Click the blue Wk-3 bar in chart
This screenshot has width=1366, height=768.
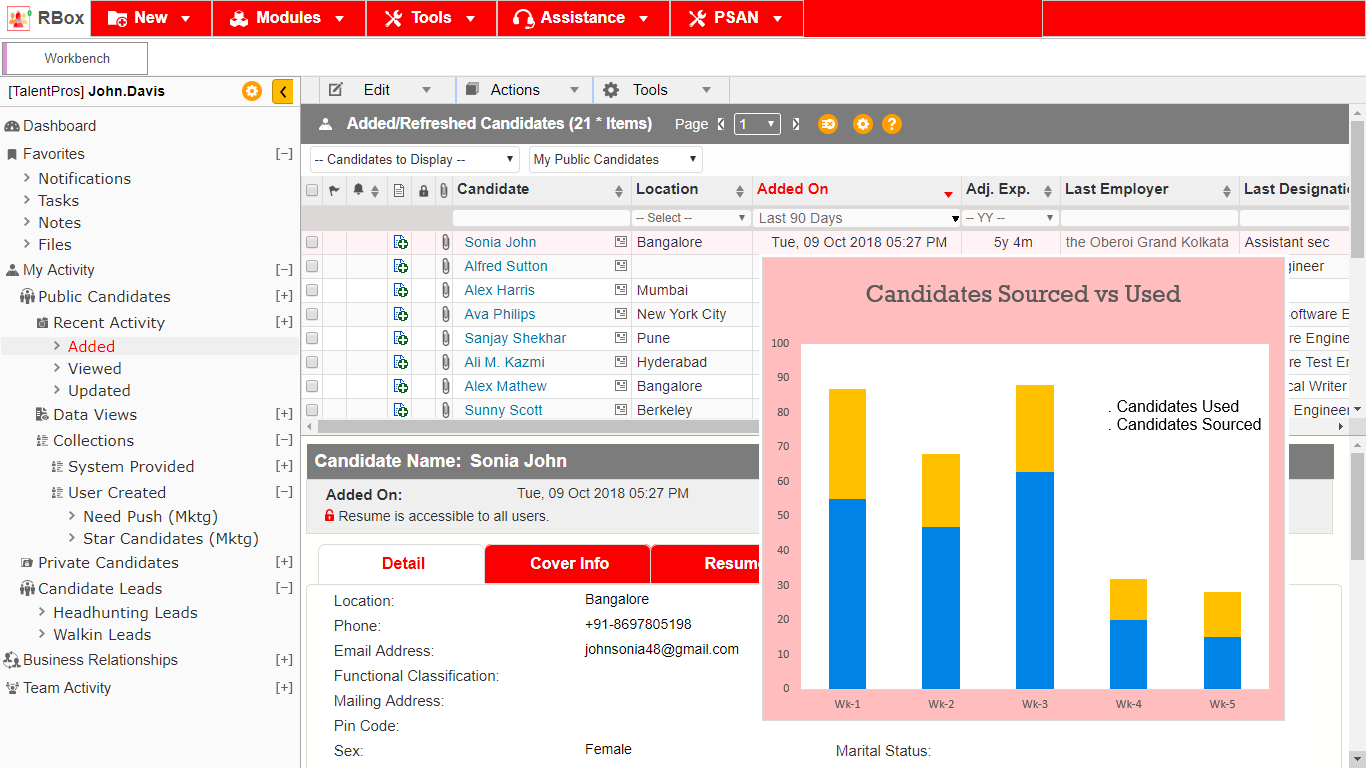pos(1034,580)
